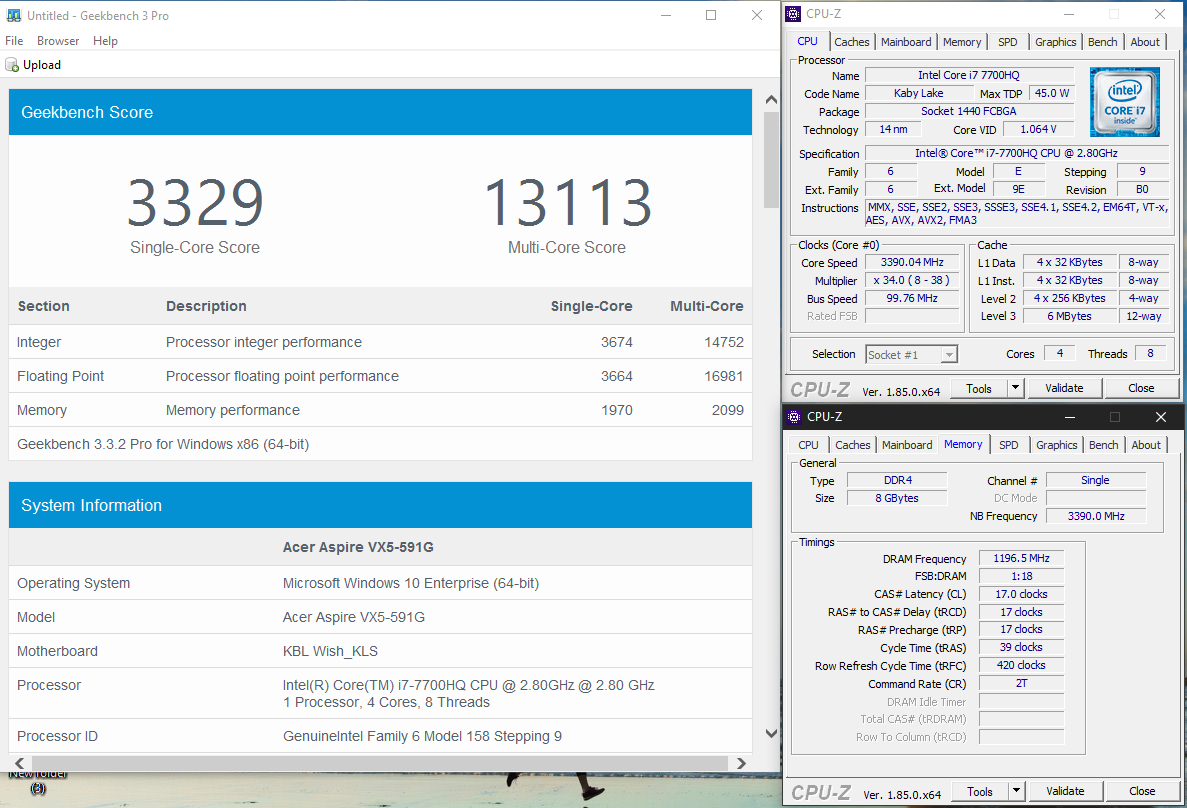
Task: Open Tools dropdown arrow in upper CPU-Z window
Action: point(1015,388)
